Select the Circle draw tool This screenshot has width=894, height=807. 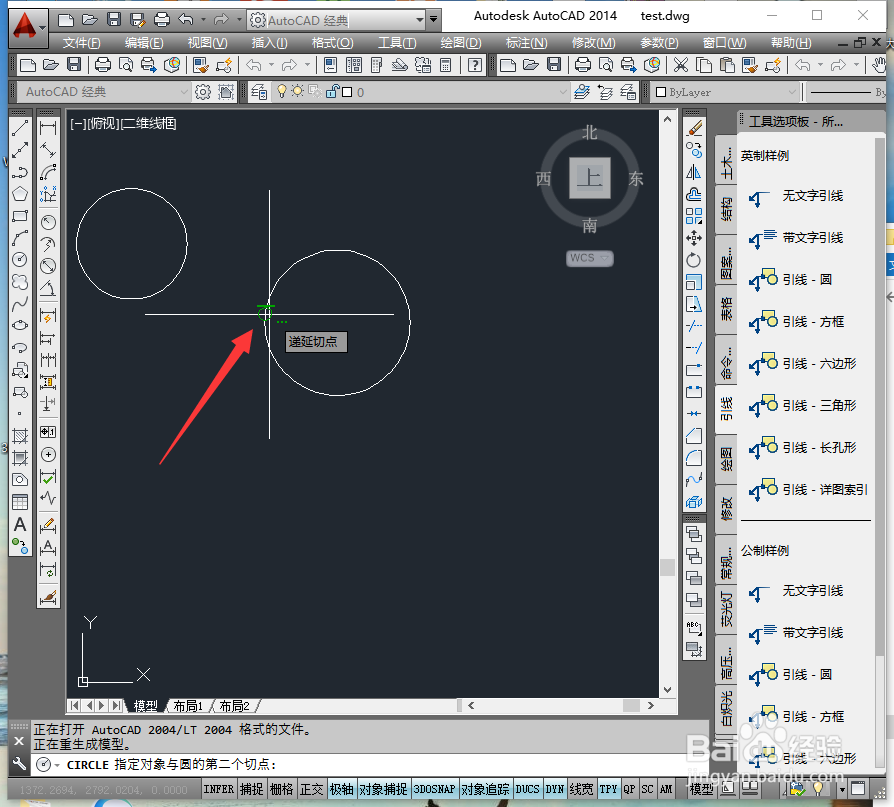20,260
